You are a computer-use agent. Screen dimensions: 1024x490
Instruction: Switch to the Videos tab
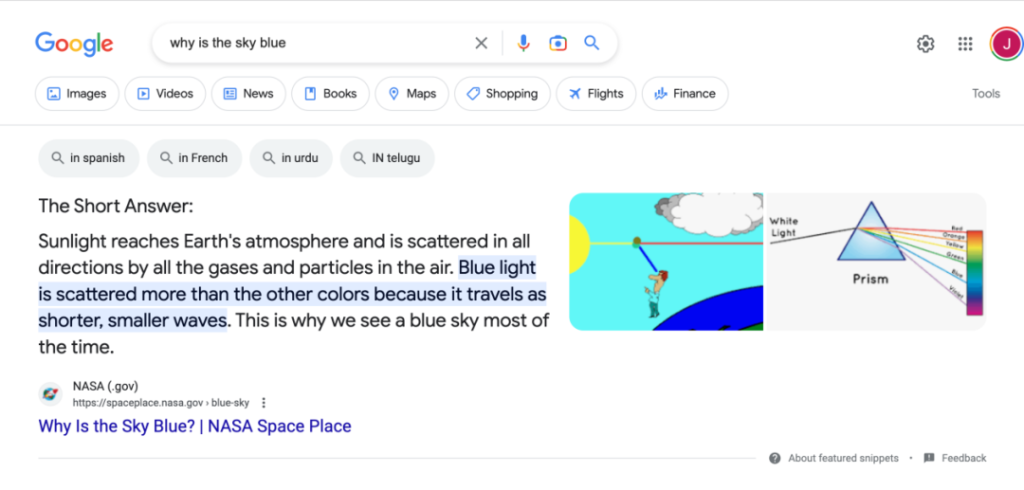point(165,94)
